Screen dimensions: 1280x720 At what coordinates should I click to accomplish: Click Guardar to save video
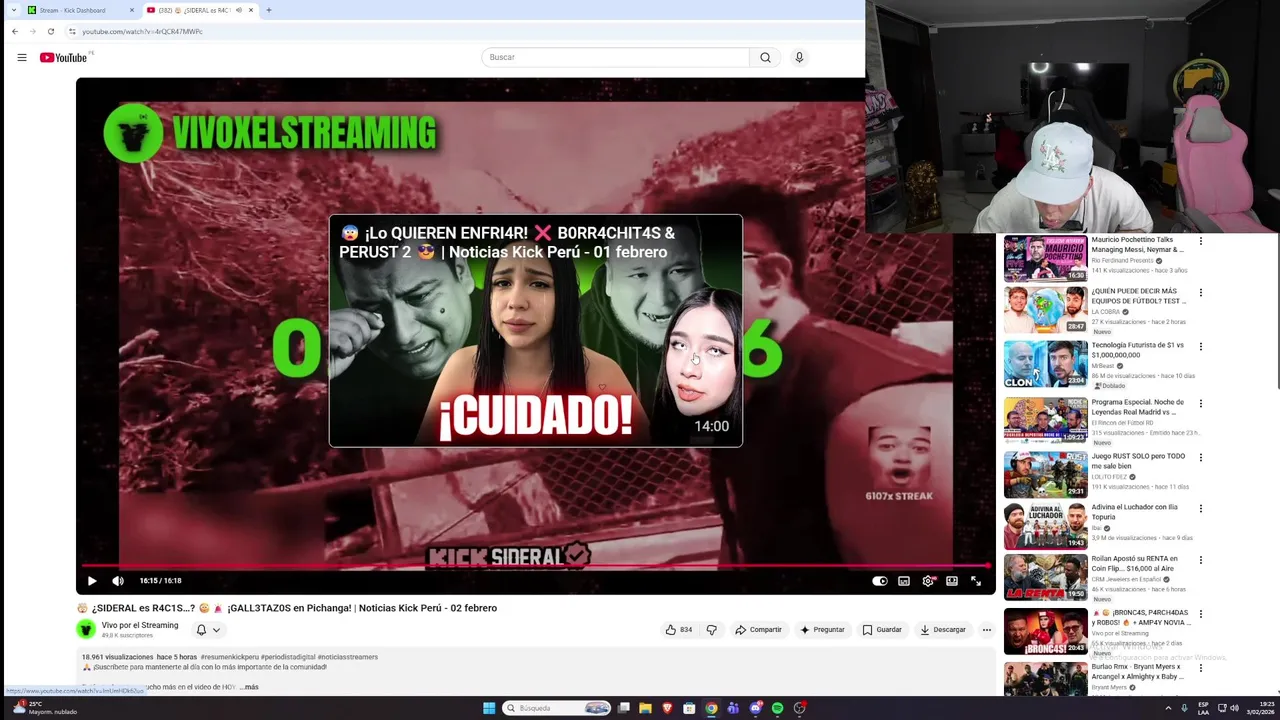[882, 630]
